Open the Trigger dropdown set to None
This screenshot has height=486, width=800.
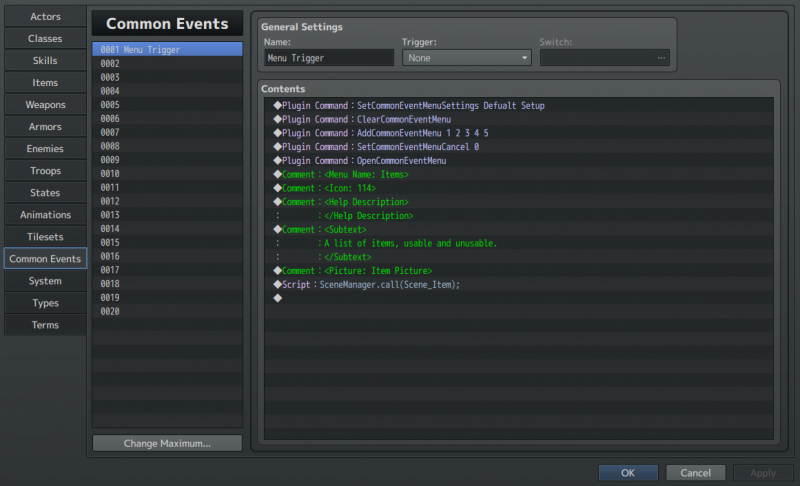tap(466, 58)
